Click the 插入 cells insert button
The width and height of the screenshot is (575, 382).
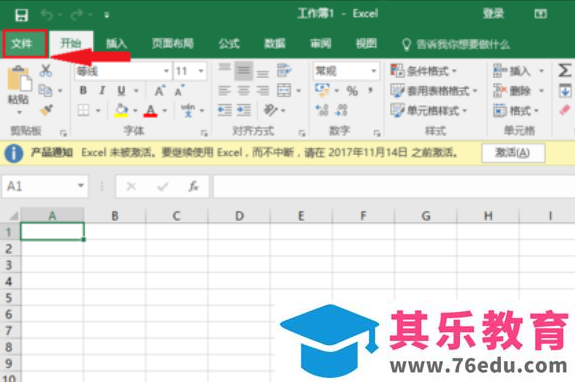tap(512, 71)
